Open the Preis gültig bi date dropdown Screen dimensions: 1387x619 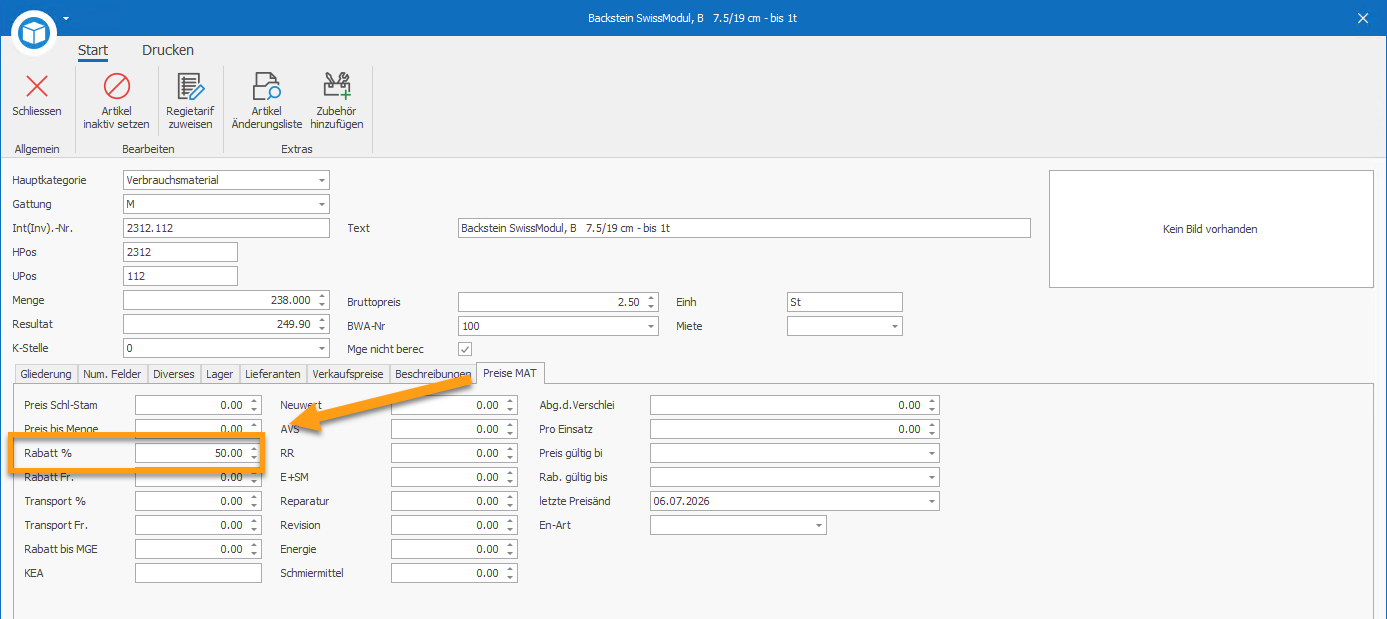click(932, 453)
